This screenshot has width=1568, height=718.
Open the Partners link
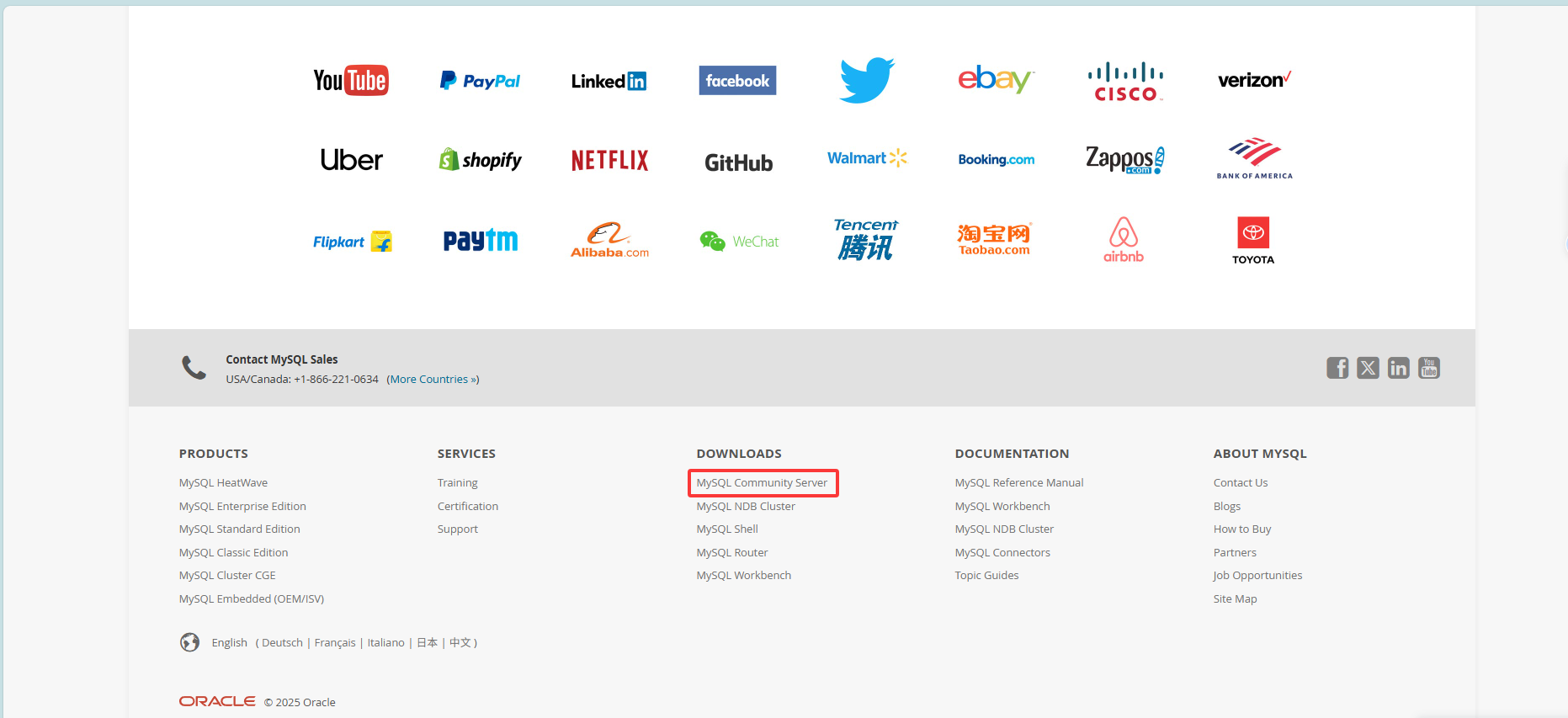coord(1235,553)
